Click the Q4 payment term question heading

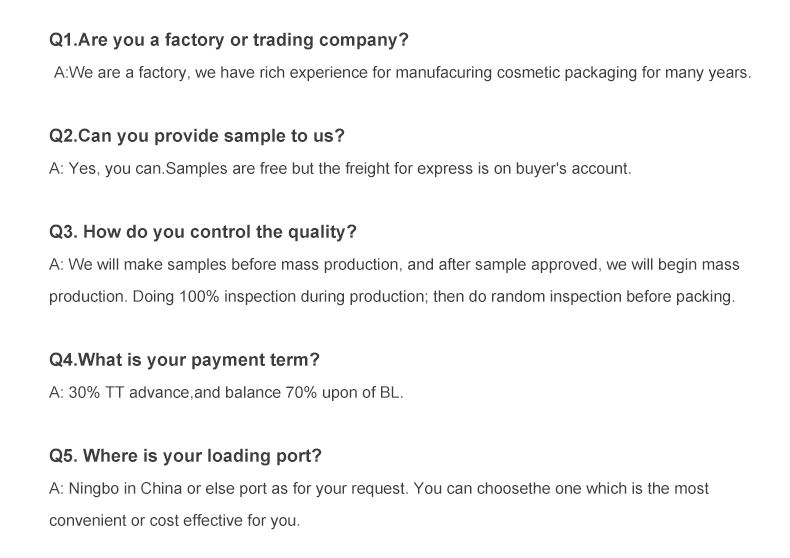[184, 361]
